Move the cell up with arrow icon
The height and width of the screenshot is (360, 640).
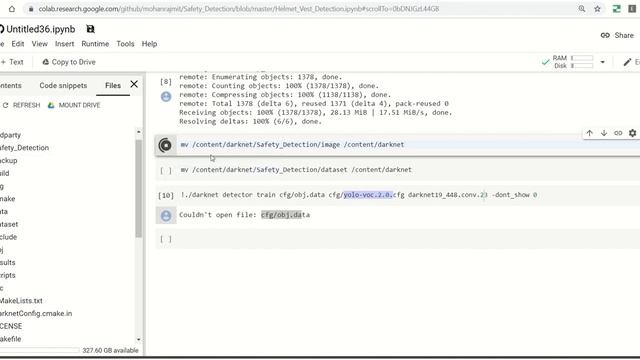pyautogui.click(x=589, y=133)
